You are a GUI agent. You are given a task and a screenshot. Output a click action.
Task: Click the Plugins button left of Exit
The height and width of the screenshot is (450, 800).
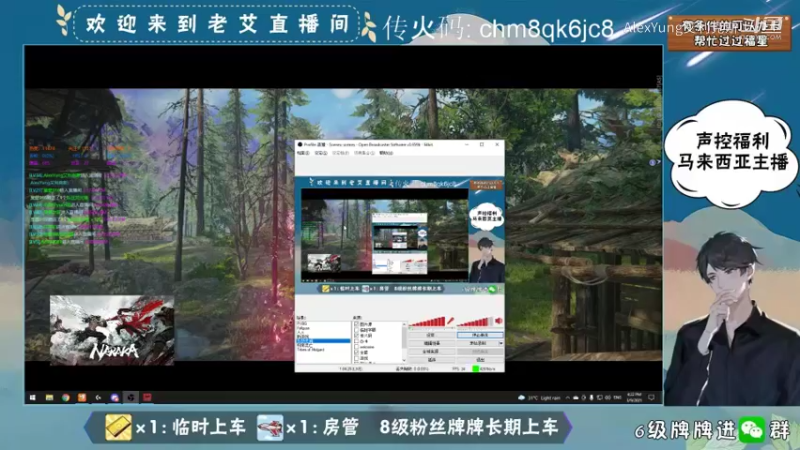click(432, 360)
